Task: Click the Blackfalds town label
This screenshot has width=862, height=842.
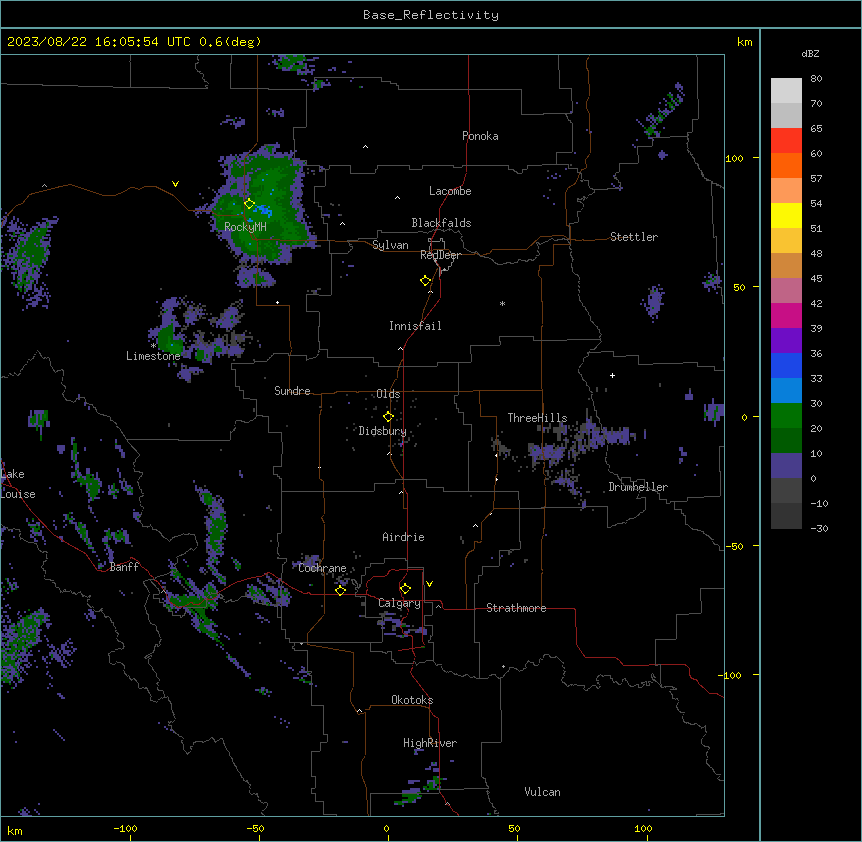Action: (441, 223)
